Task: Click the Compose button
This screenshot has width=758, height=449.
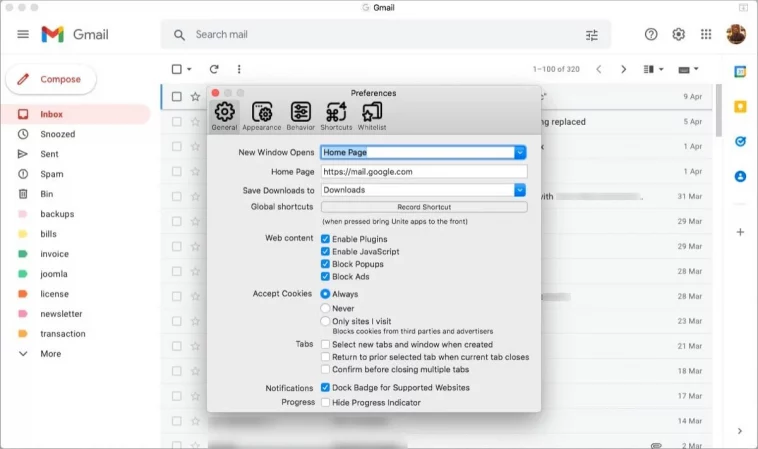Action: pyautogui.click(x=51, y=79)
